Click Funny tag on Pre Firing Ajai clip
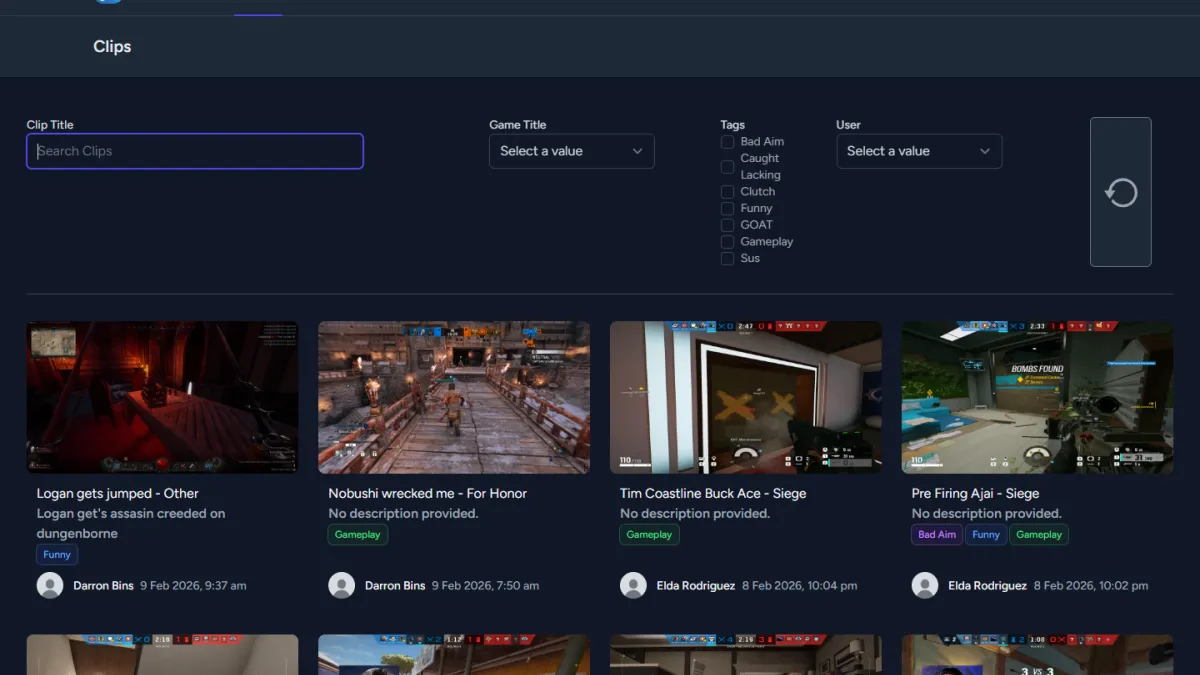This screenshot has height=675, width=1200. (986, 535)
